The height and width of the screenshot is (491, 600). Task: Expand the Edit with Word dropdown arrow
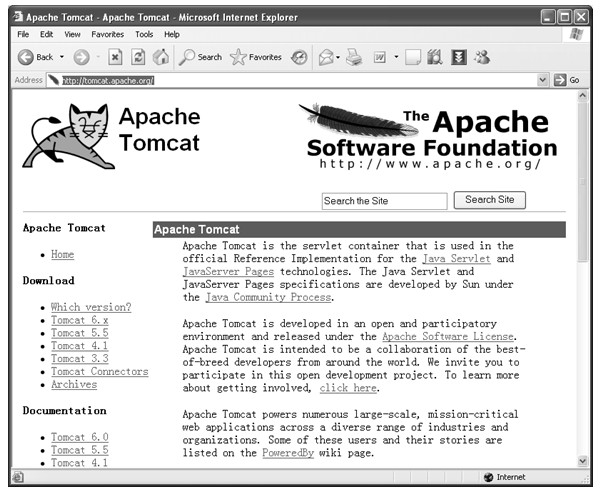tap(396, 57)
